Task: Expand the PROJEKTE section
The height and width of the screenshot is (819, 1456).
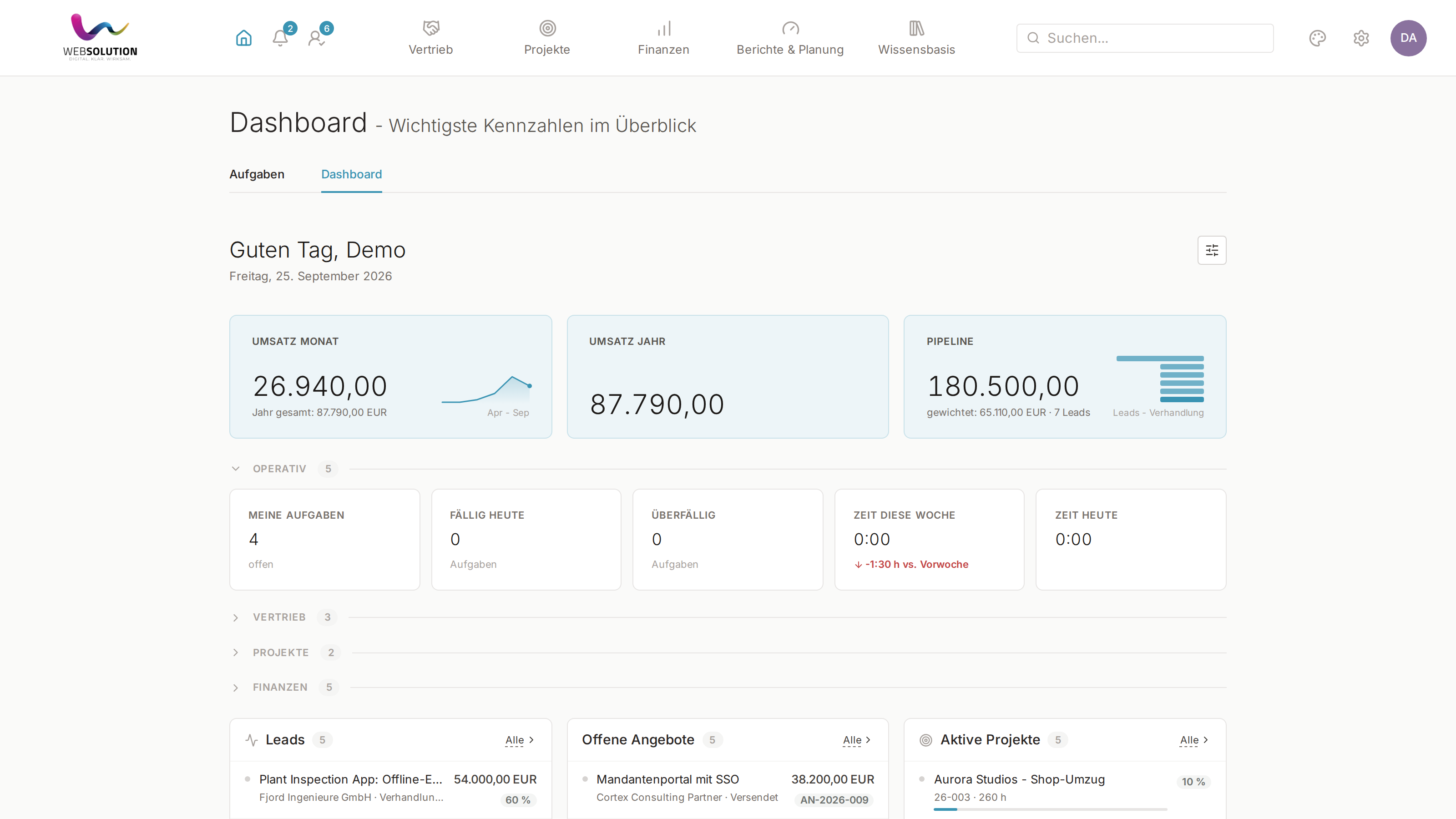Action: coord(236,652)
